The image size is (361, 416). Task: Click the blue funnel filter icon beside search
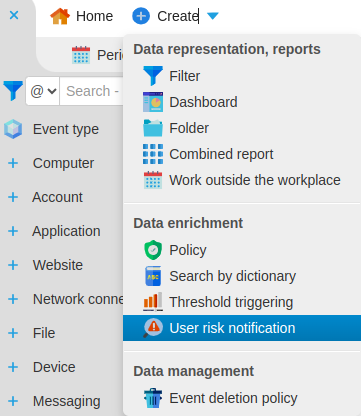tap(13, 90)
